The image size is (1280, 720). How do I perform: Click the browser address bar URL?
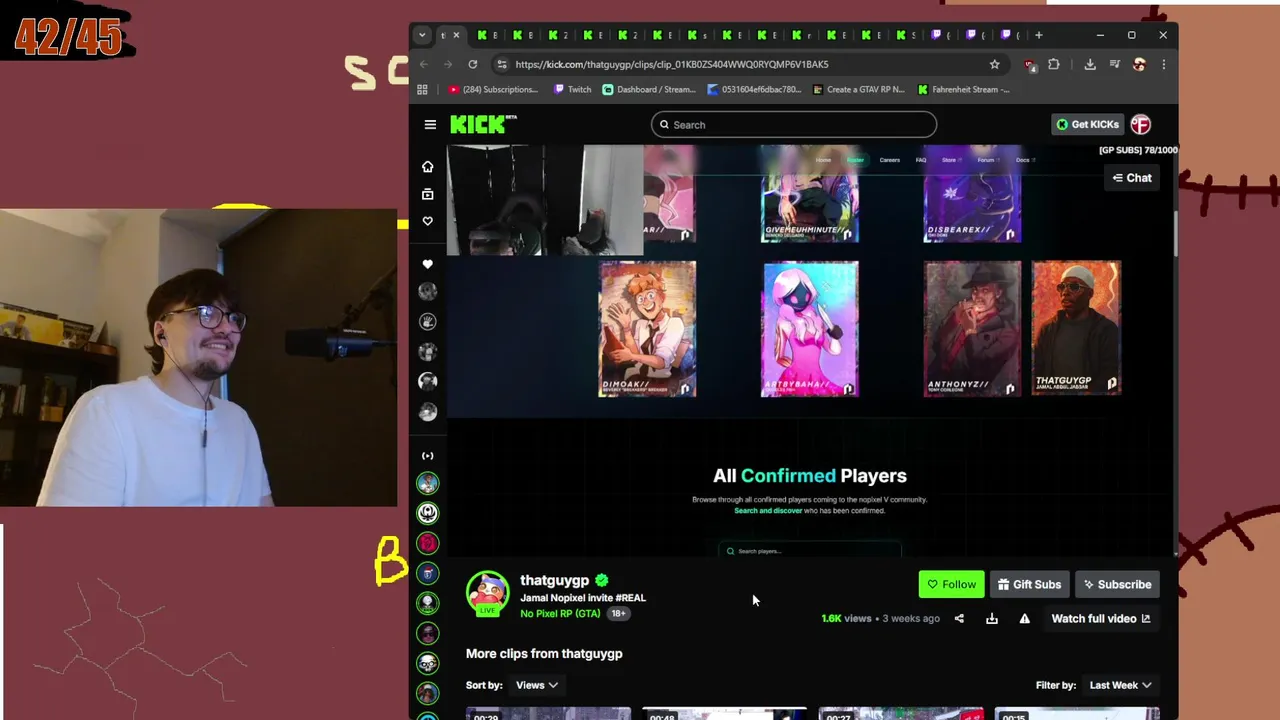click(x=672, y=64)
